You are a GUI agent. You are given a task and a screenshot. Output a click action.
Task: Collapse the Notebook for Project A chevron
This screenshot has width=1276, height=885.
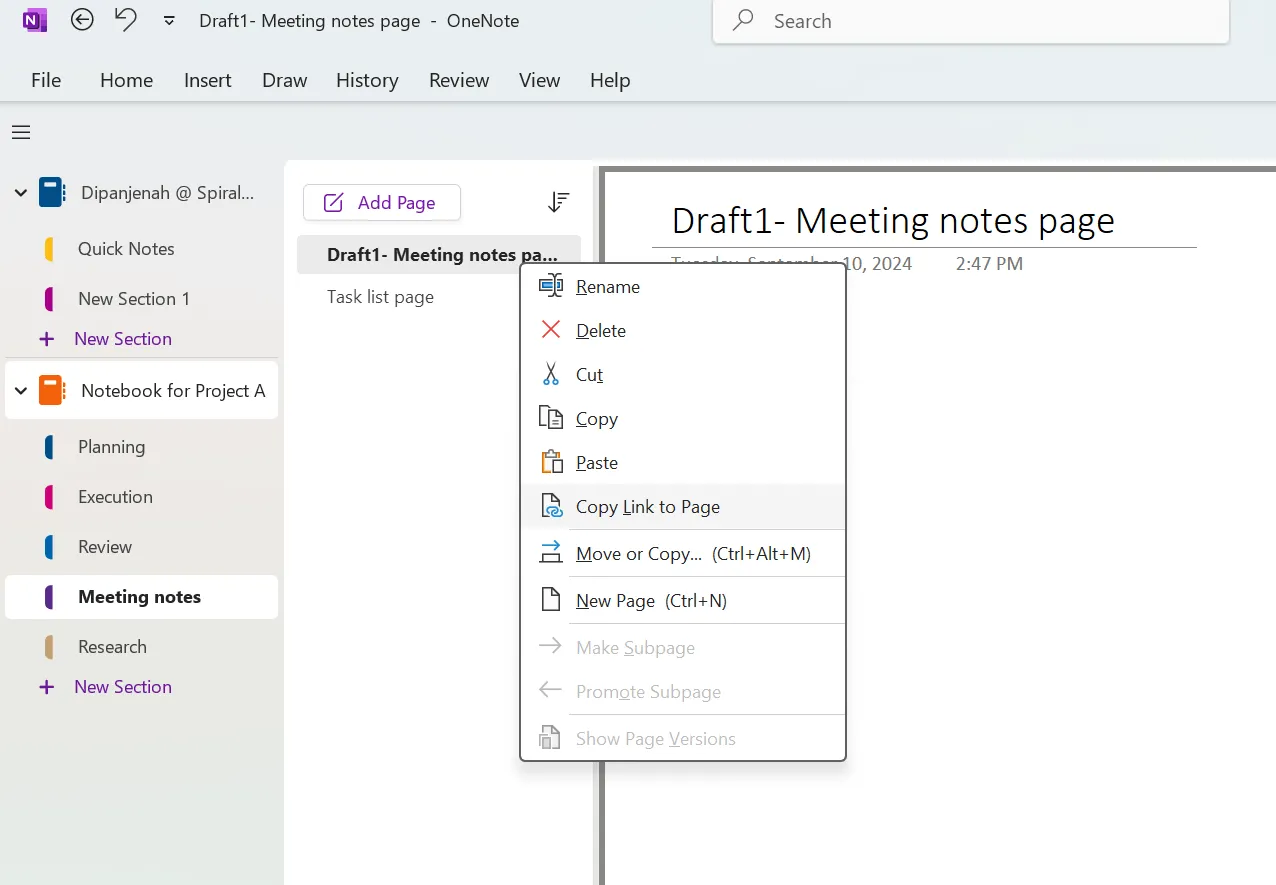[x=21, y=391]
